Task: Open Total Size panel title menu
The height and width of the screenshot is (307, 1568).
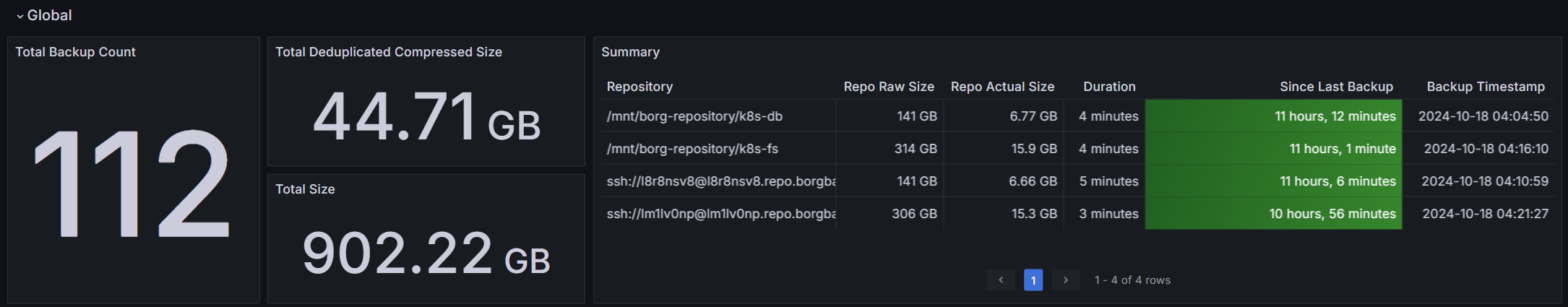Action: pyautogui.click(x=305, y=189)
